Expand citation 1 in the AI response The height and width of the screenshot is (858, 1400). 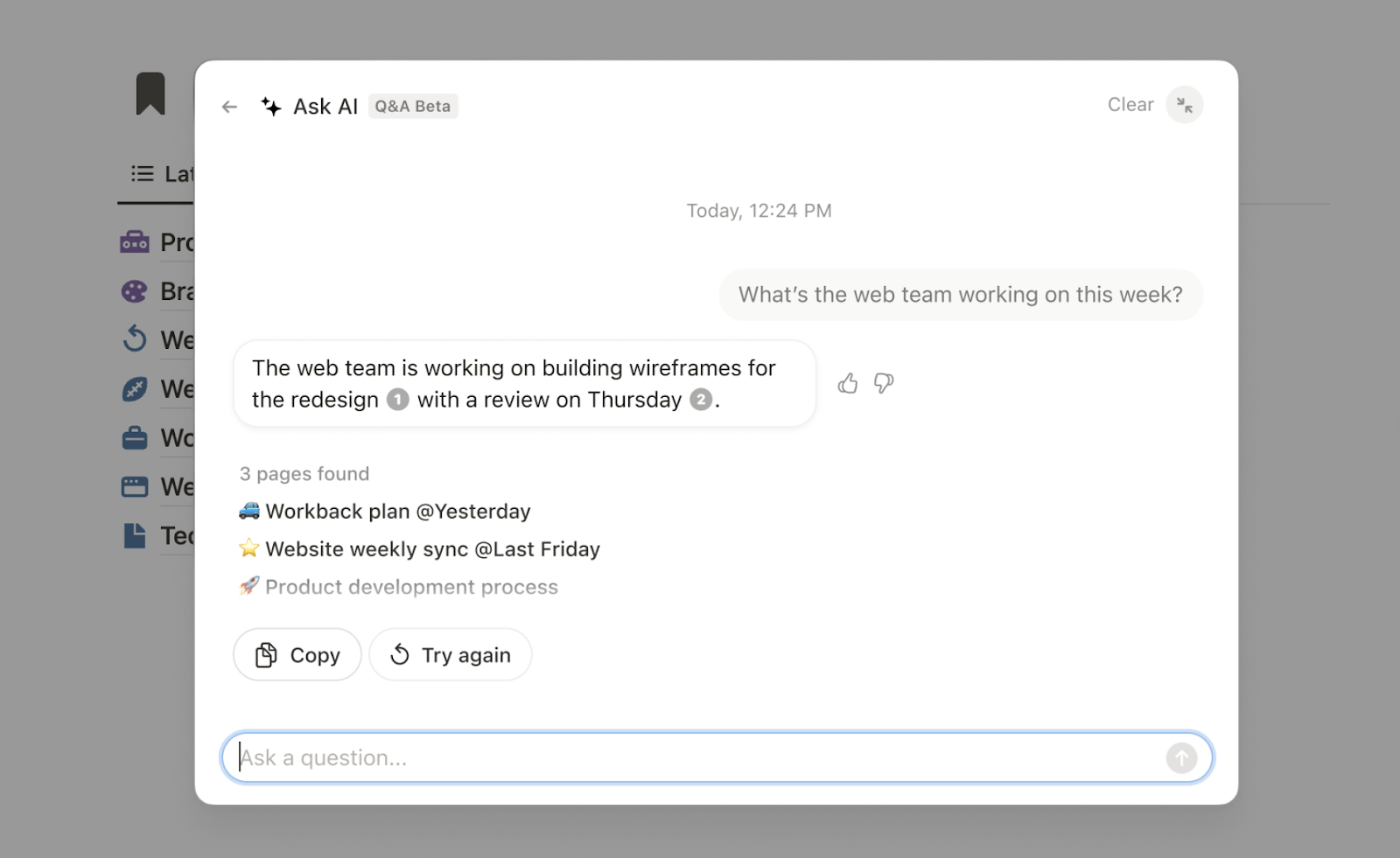tap(398, 399)
